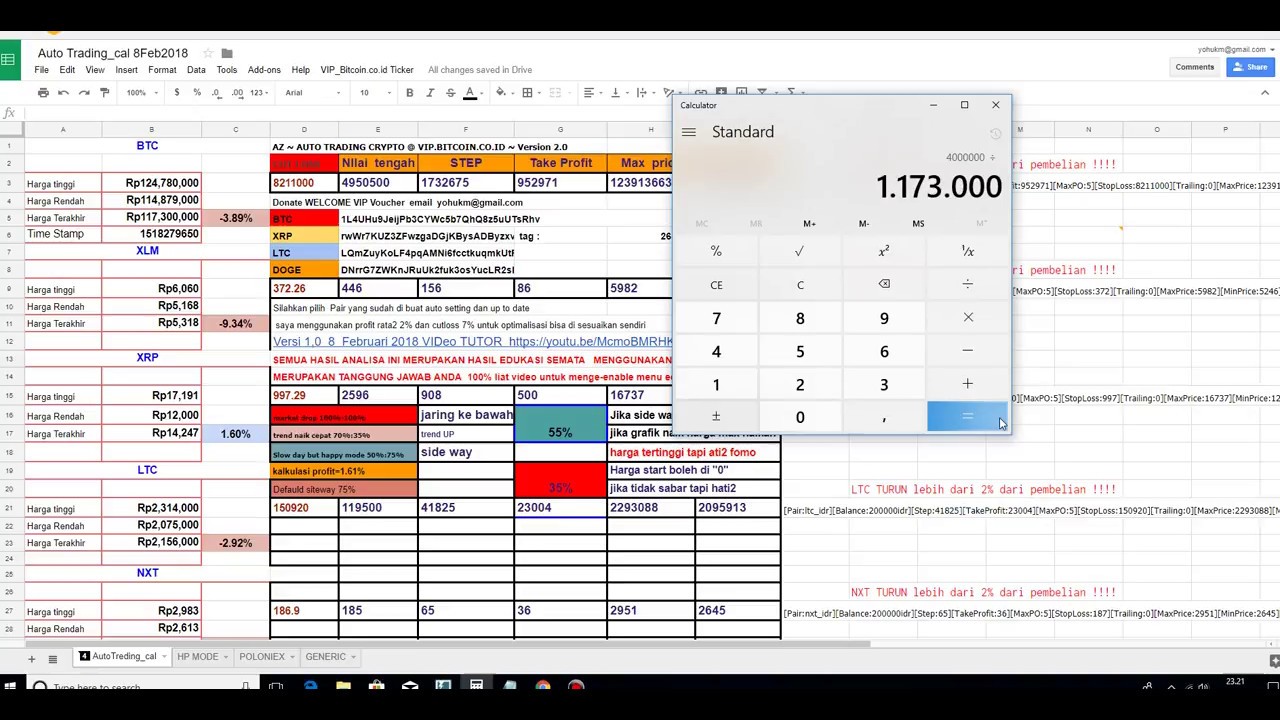Click the Calculator display showing 1.173.000

[938, 187]
